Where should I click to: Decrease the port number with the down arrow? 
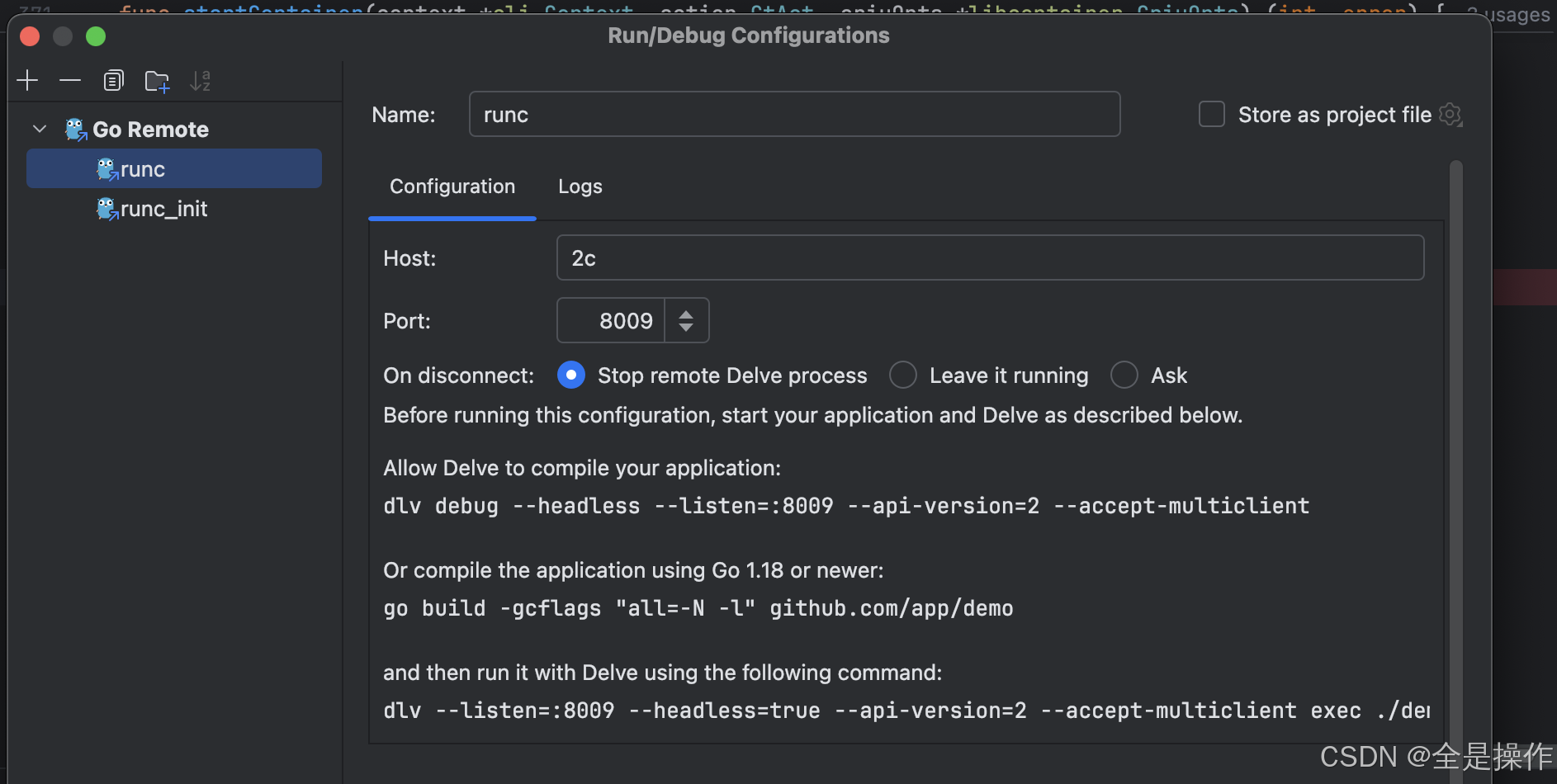[x=686, y=328]
